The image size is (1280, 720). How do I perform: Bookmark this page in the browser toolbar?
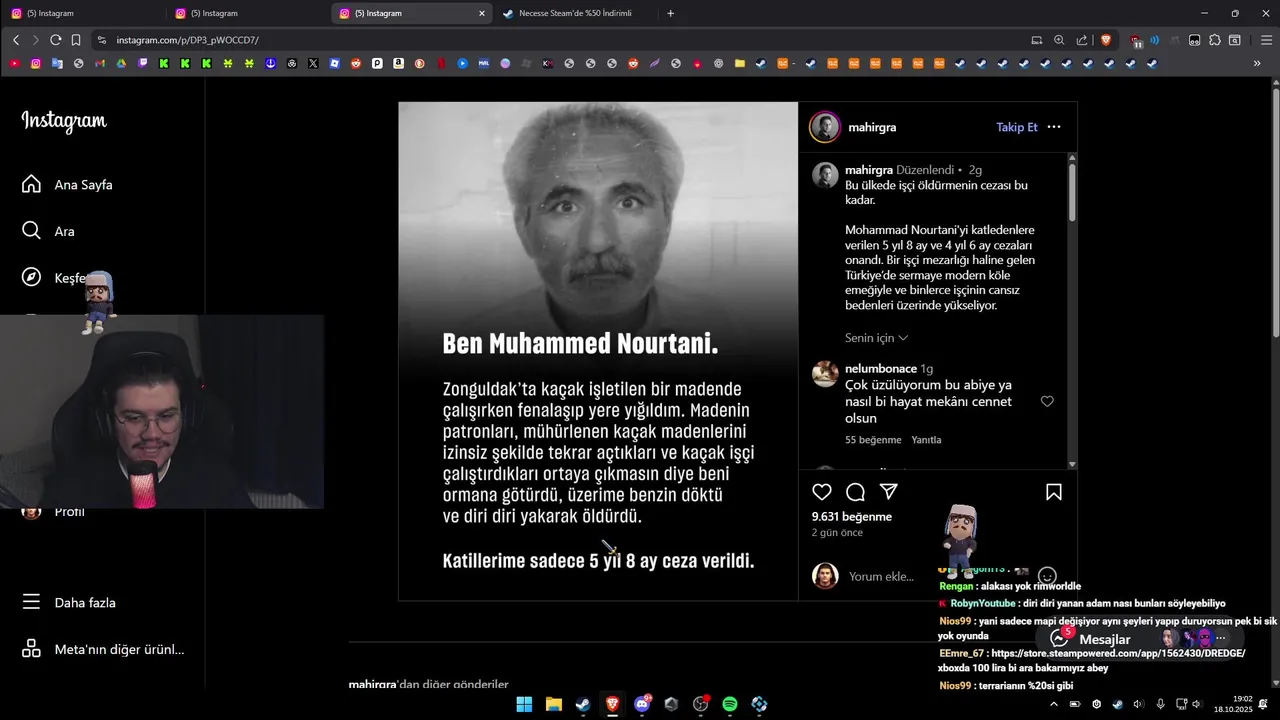point(76,40)
